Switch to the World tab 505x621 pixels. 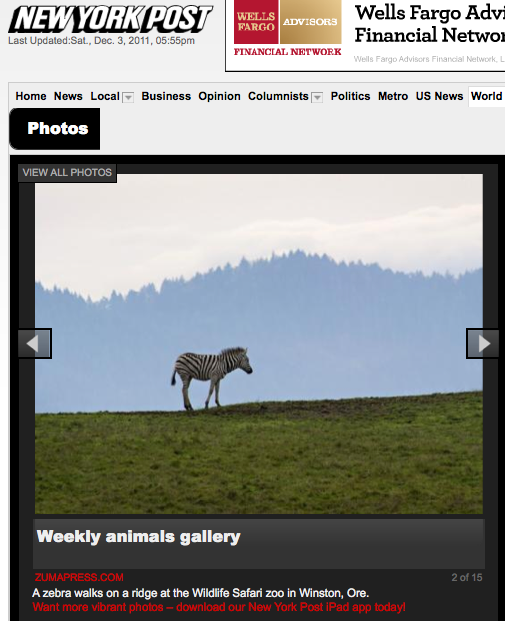(x=486, y=96)
